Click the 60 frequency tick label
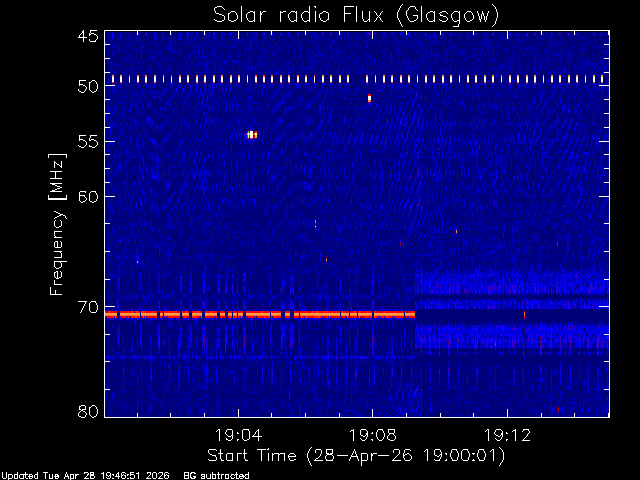The image size is (640, 480). (x=88, y=196)
